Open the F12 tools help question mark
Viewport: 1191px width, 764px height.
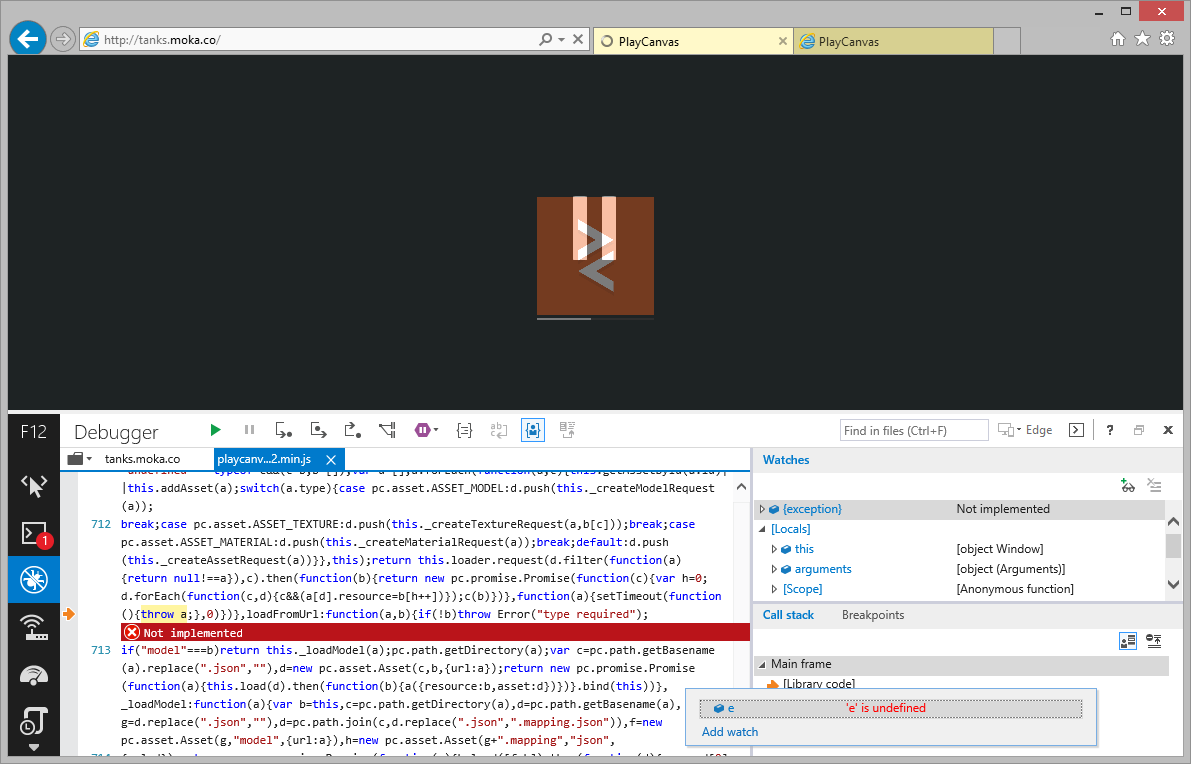pyautogui.click(x=1110, y=431)
